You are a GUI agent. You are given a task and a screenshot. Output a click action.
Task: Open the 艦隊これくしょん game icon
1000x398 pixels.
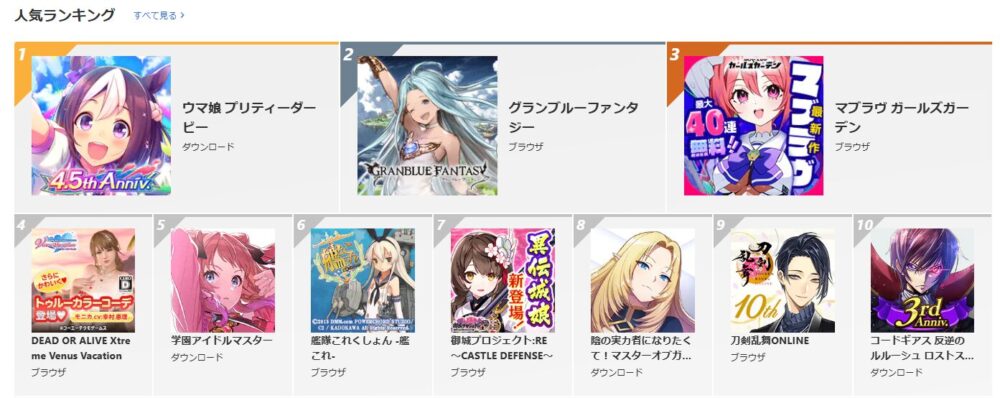pyautogui.click(x=363, y=280)
